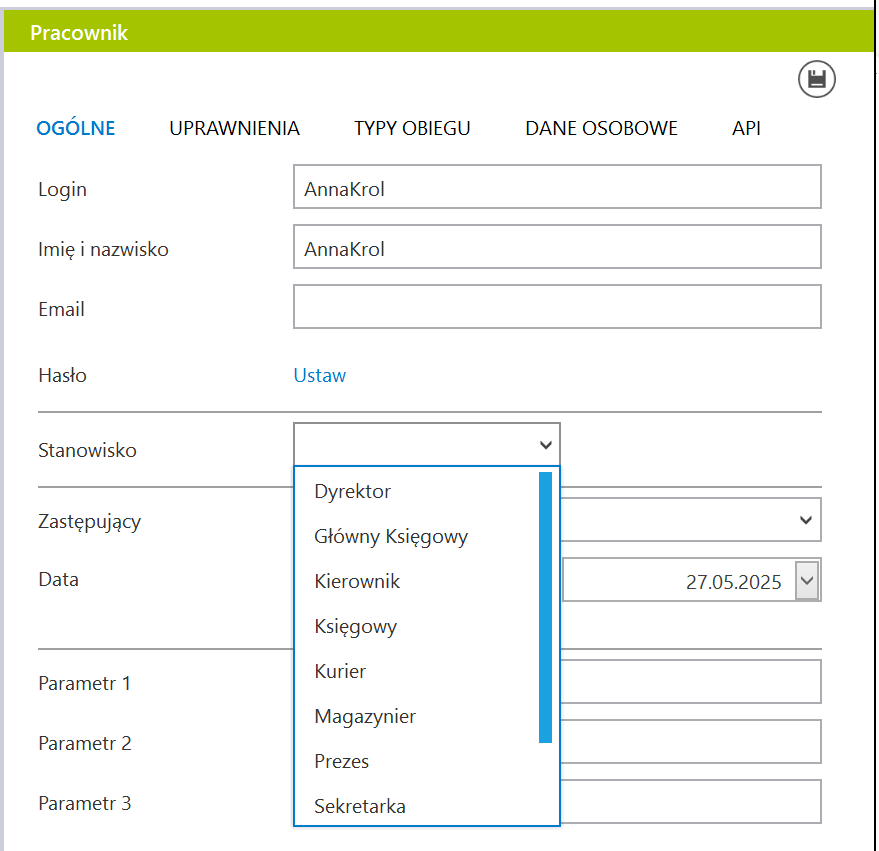The height and width of the screenshot is (851, 879).
Task: Switch to the UPRAWNIENIA tab
Action: click(x=234, y=128)
